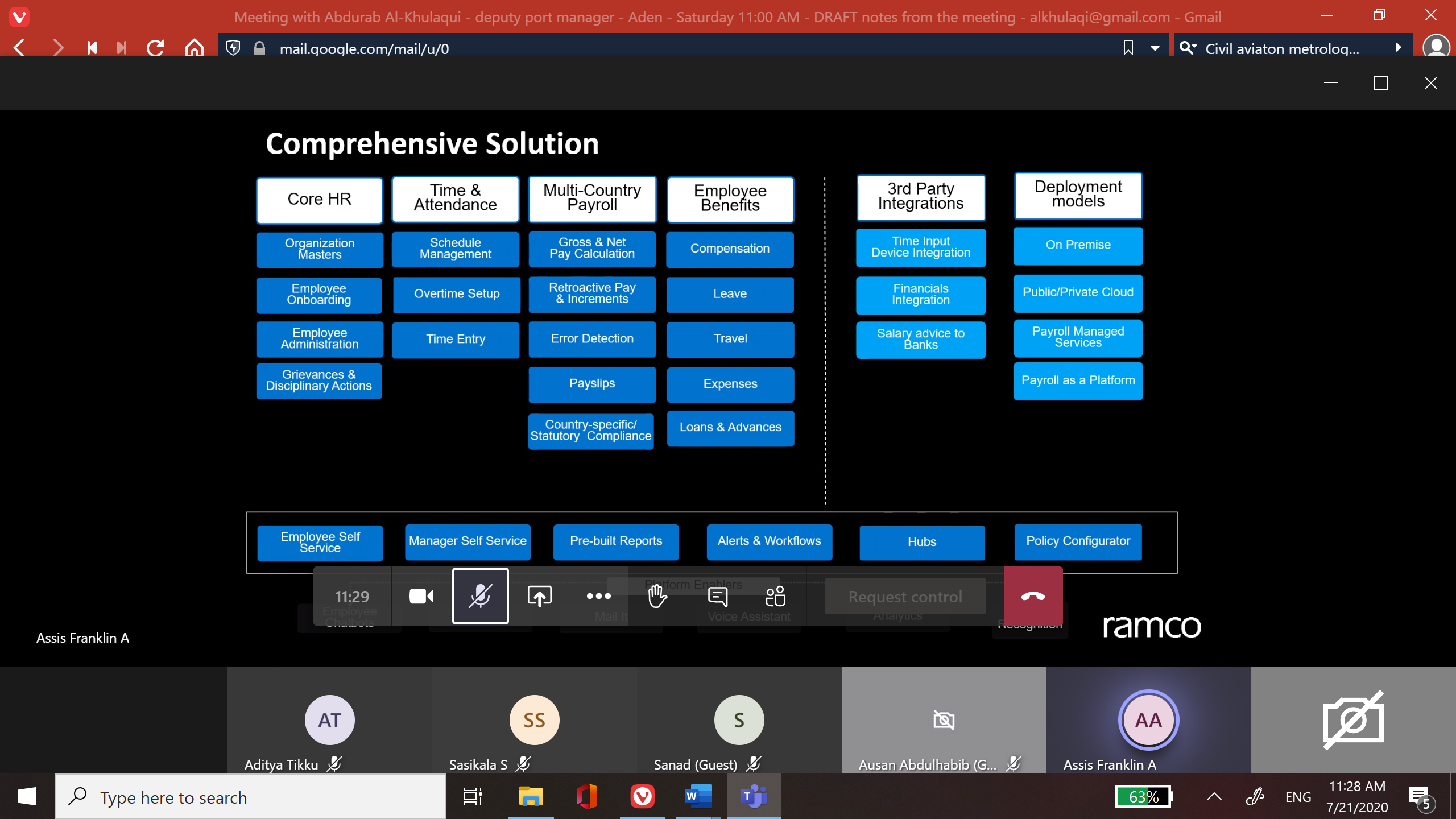
Task: Show the meeting conversation chat
Action: [x=717, y=596]
